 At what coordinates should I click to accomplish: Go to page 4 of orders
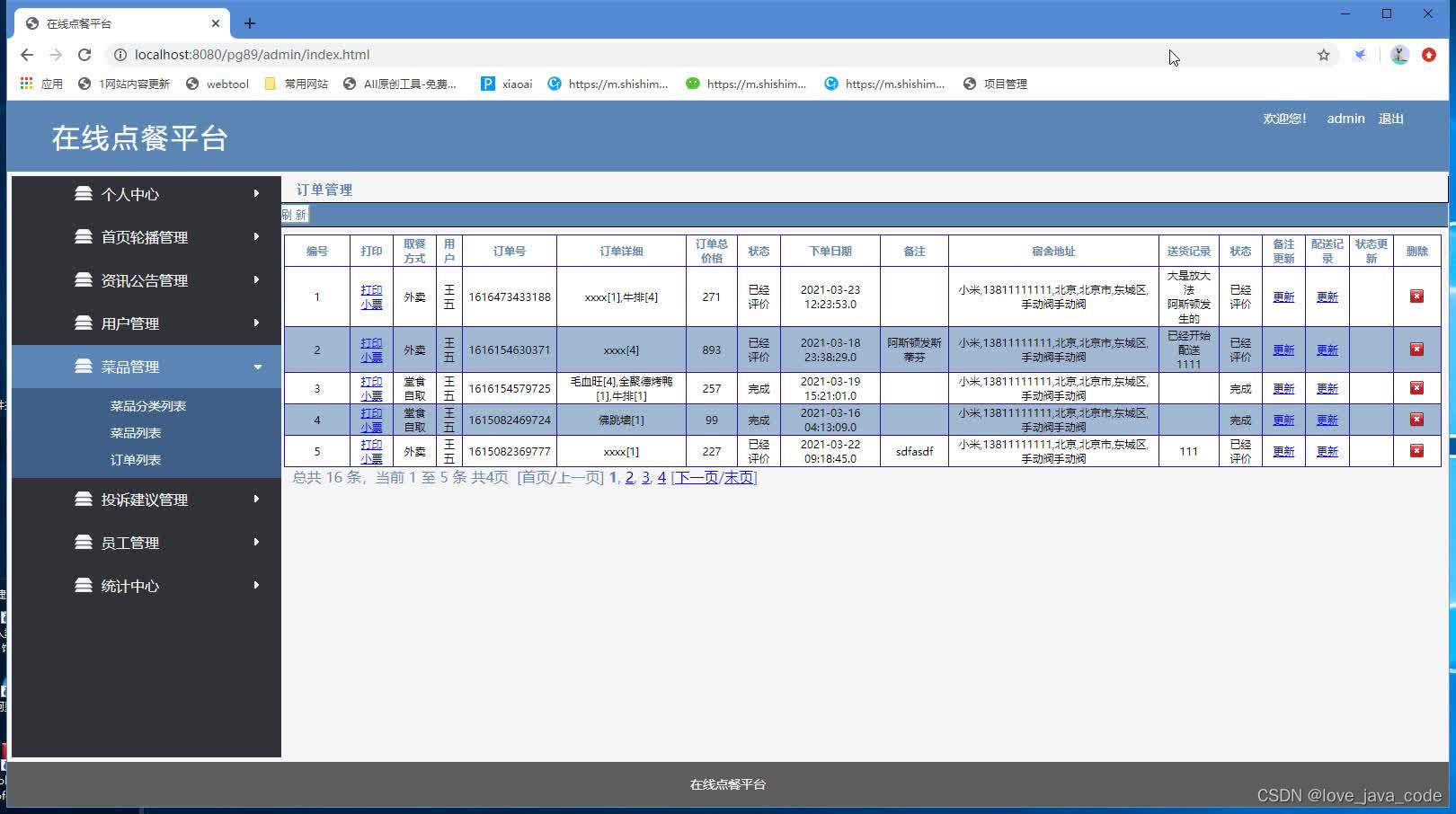[661, 477]
